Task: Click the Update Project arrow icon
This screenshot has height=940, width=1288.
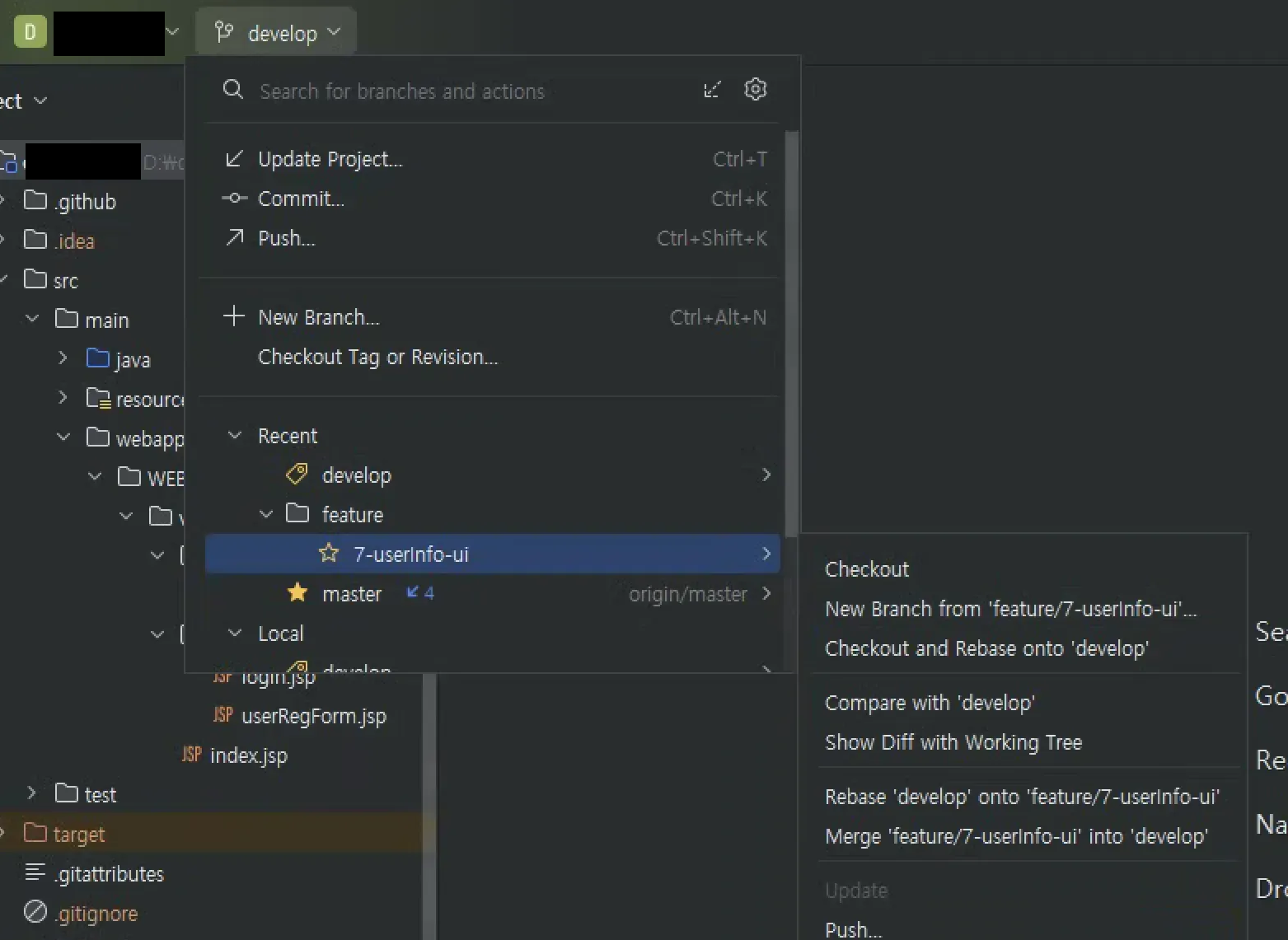Action: tap(234, 158)
